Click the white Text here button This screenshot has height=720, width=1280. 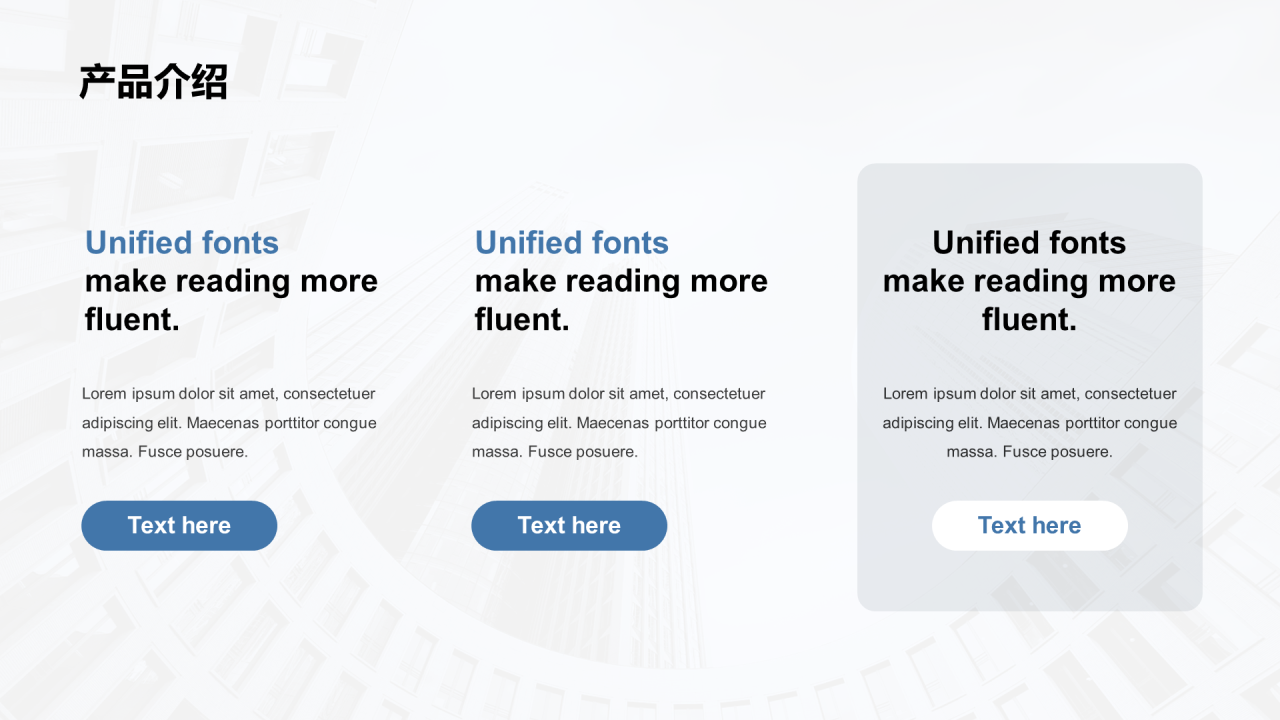click(1030, 525)
